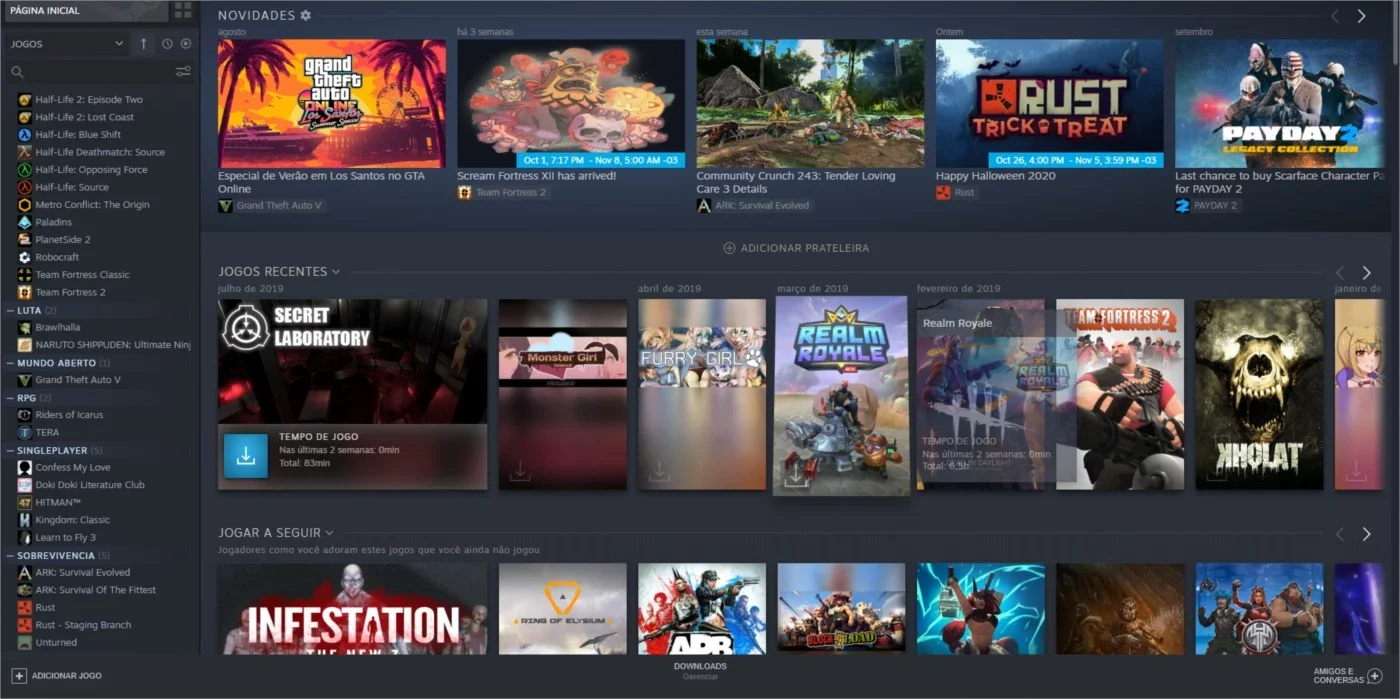Toggle the ready-to-play filter icon
Image resolution: width=1400 pixels, height=699 pixels.
pyautogui.click(x=186, y=44)
